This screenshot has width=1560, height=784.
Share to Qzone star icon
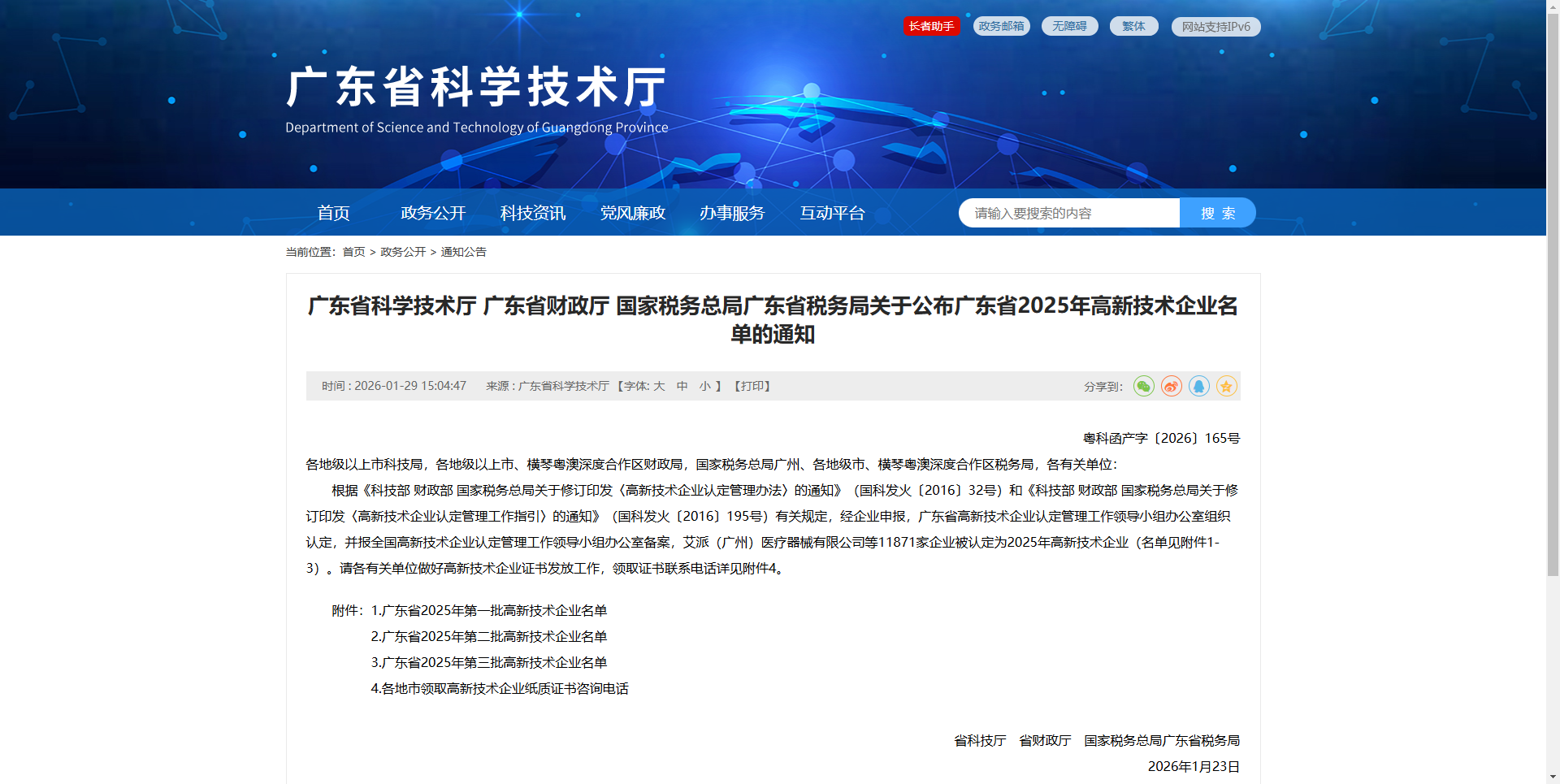point(1226,386)
